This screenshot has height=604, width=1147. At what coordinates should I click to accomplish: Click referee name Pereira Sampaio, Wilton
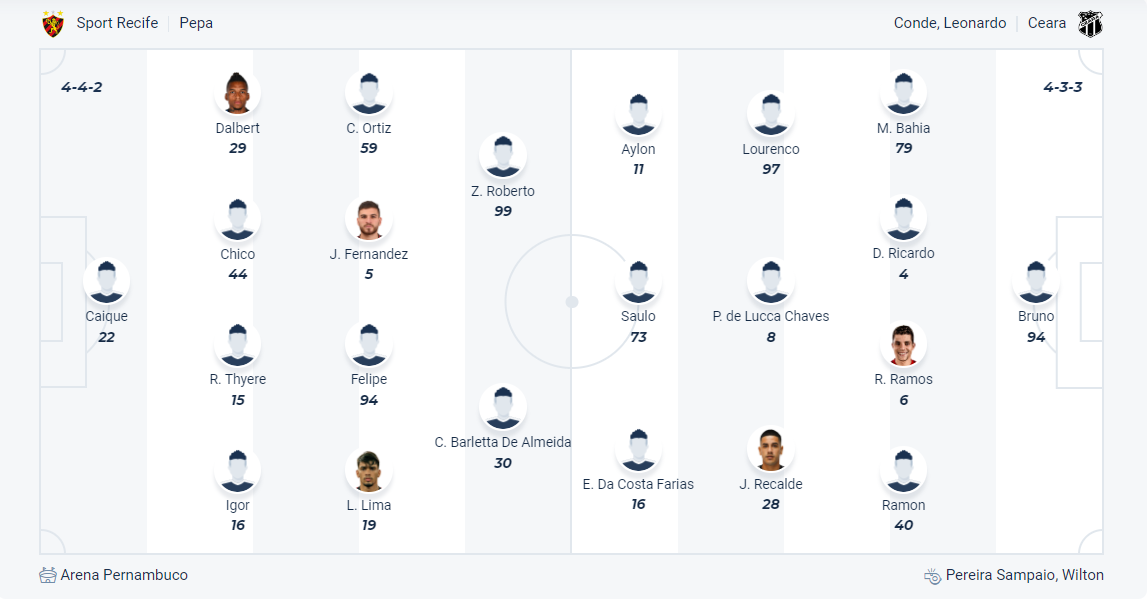click(x=1026, y=575)
